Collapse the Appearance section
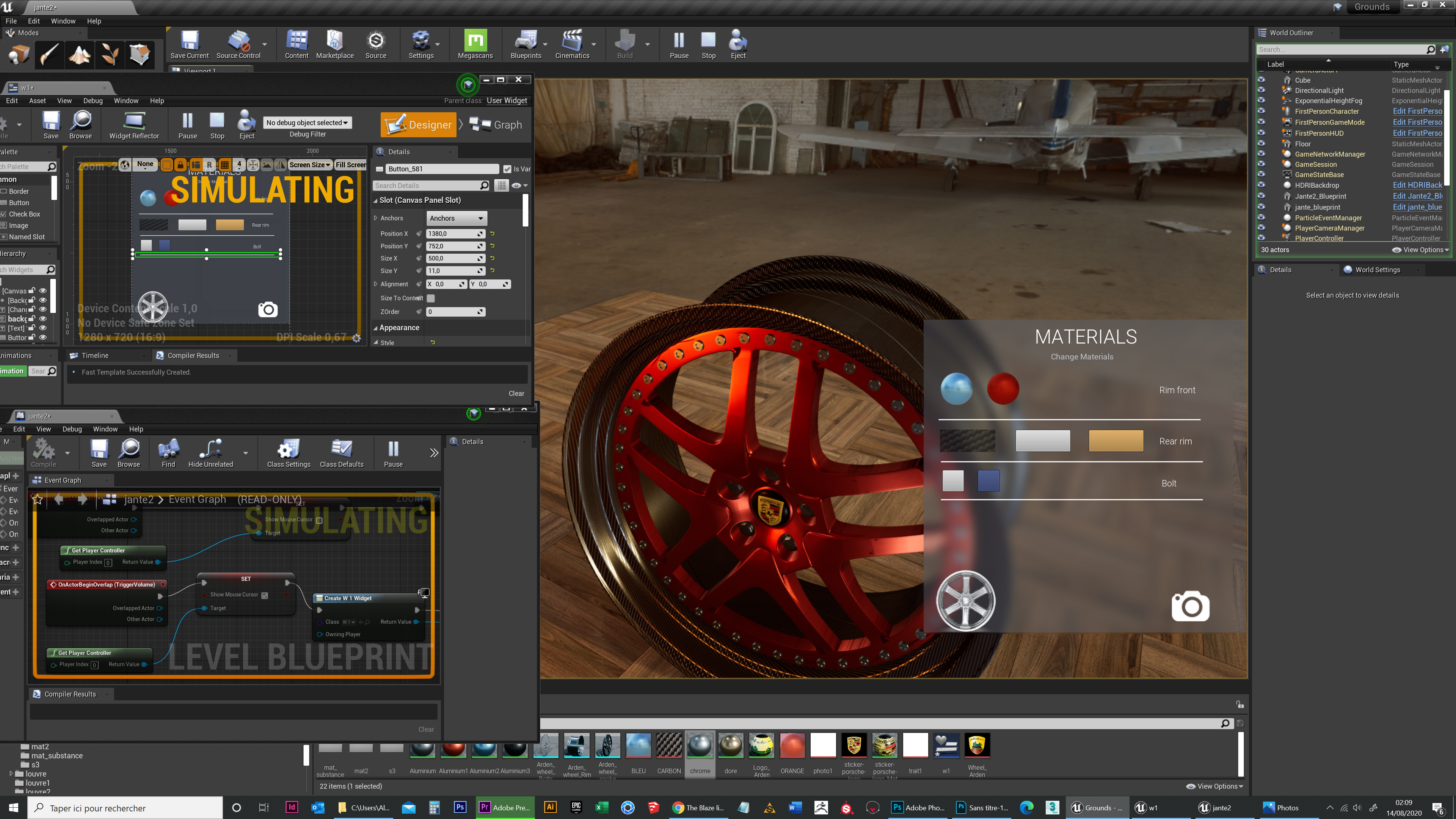 click(375, 328)
